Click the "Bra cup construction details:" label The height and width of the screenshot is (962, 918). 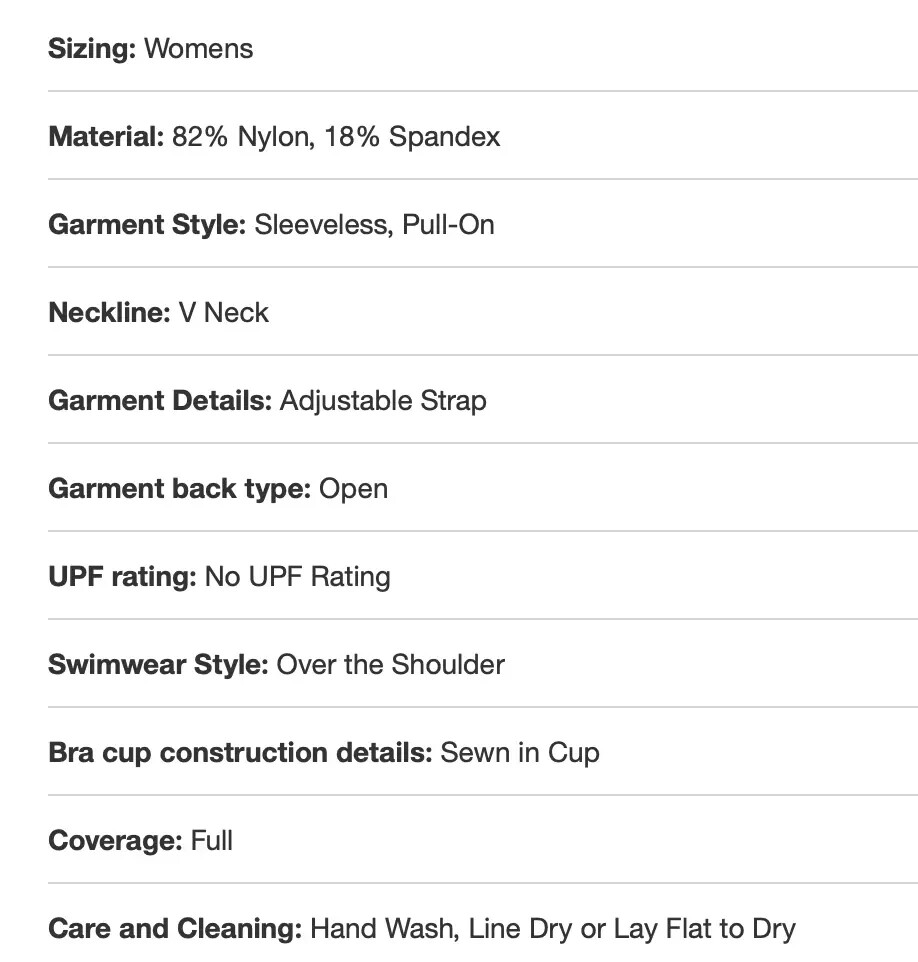point(240,753)
